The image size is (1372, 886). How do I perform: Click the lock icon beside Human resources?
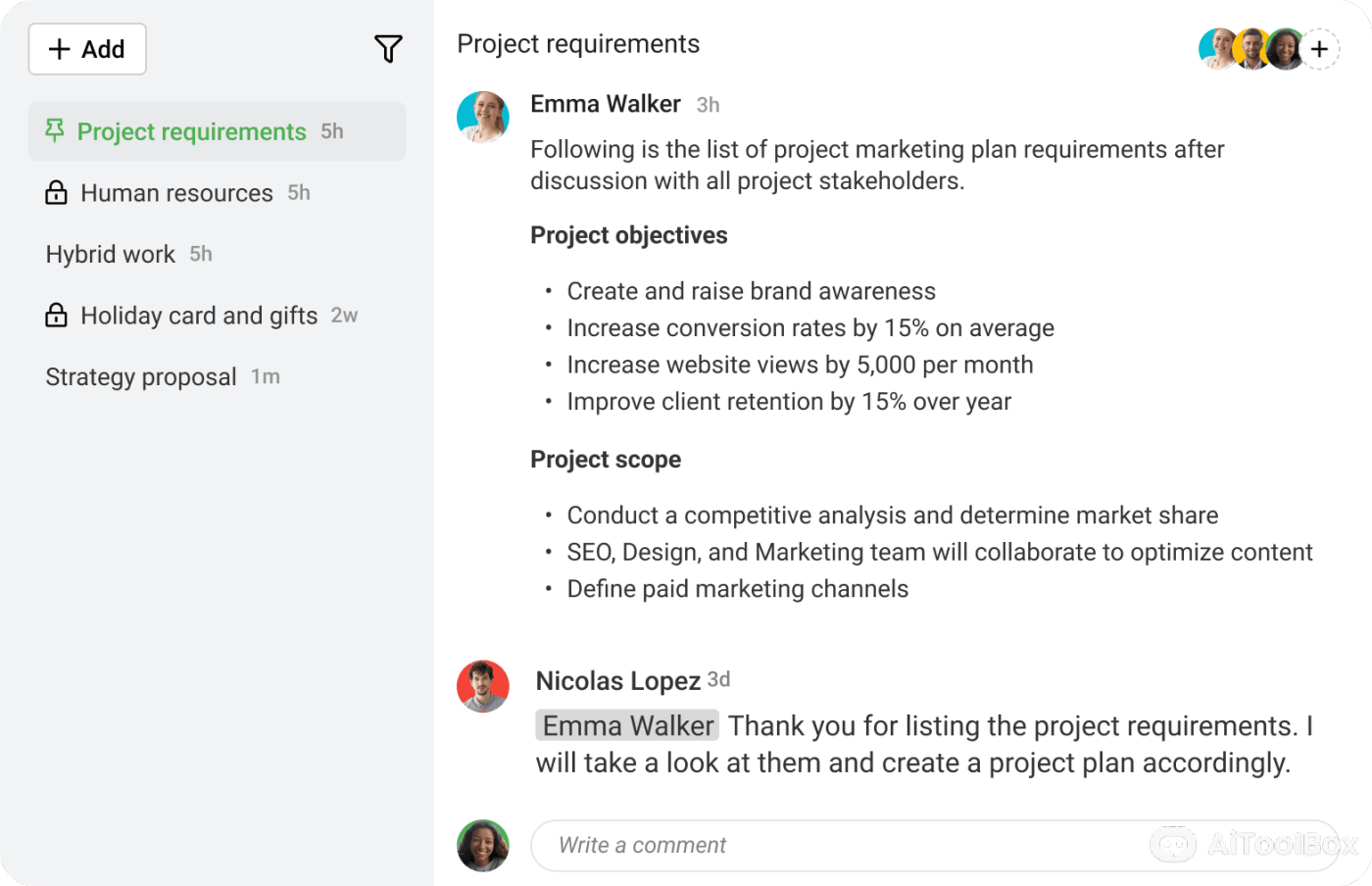(56, 192)
